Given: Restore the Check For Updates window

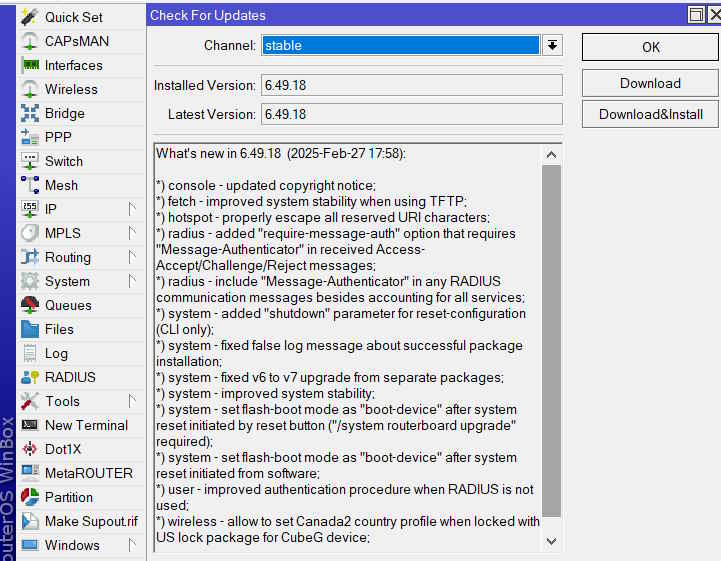Looking at the screenshot, I should coord(696,15).
